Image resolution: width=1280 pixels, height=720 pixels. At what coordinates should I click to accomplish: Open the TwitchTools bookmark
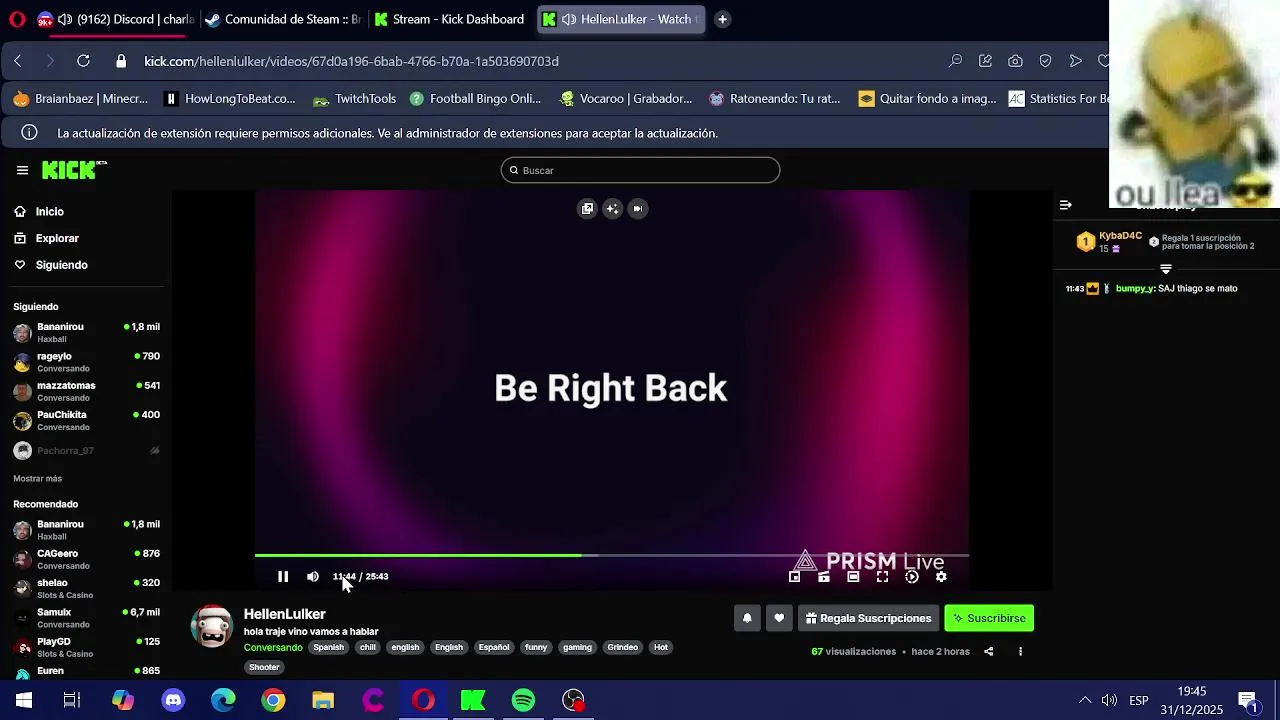[x=355, y=99]
